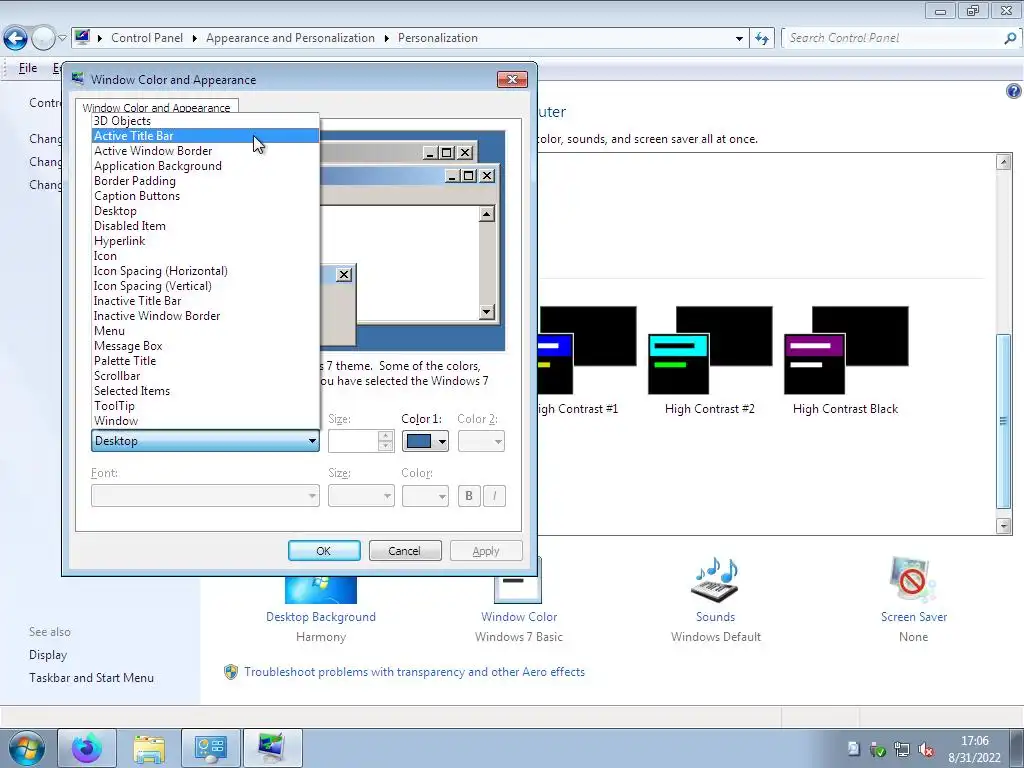The height and width of the screenshot is (768, 1024).
Task: Click the OK button
Action: 324,551
